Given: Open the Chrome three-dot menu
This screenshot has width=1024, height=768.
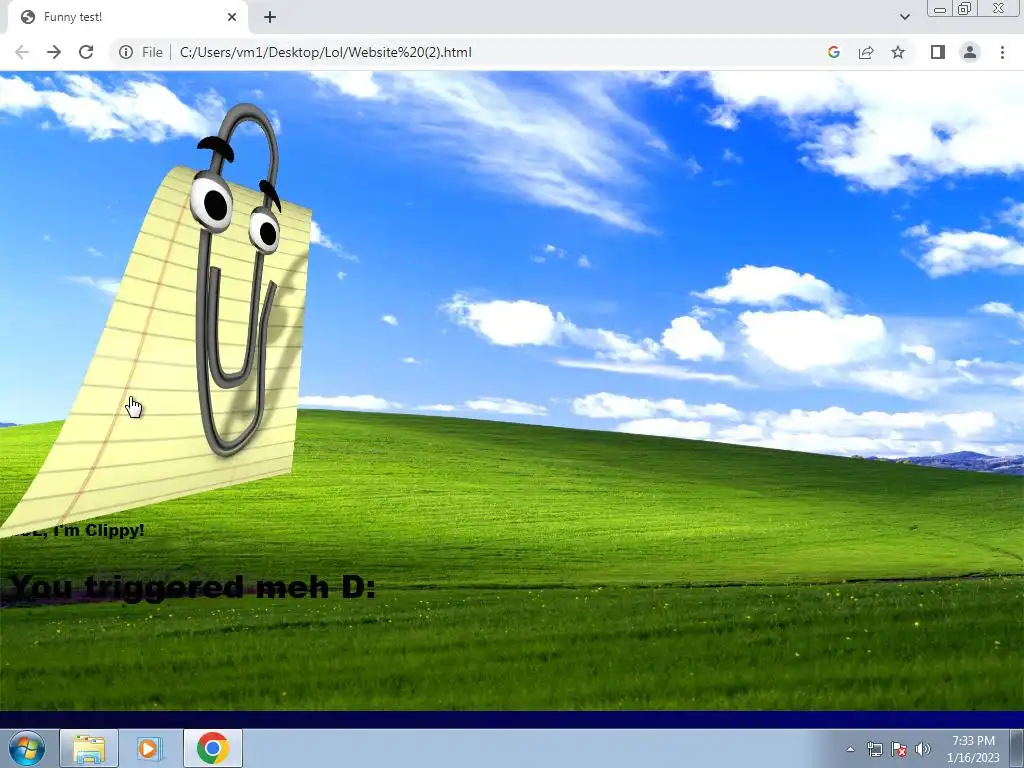Looking at the screenshot, I should coord(1002,52).
